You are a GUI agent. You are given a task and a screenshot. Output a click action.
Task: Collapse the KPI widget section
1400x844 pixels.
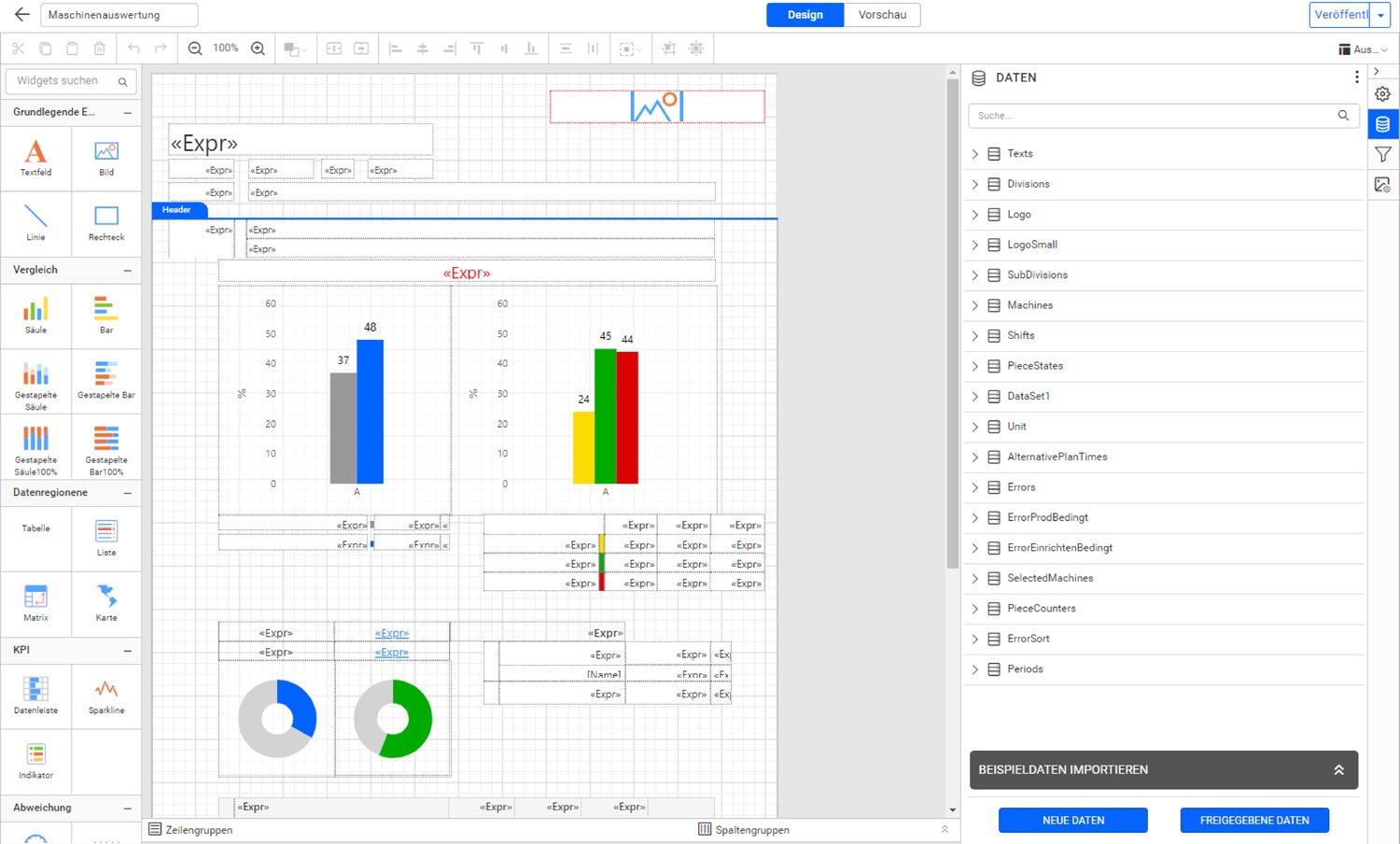pyautogui.click(x=128, y=651)
